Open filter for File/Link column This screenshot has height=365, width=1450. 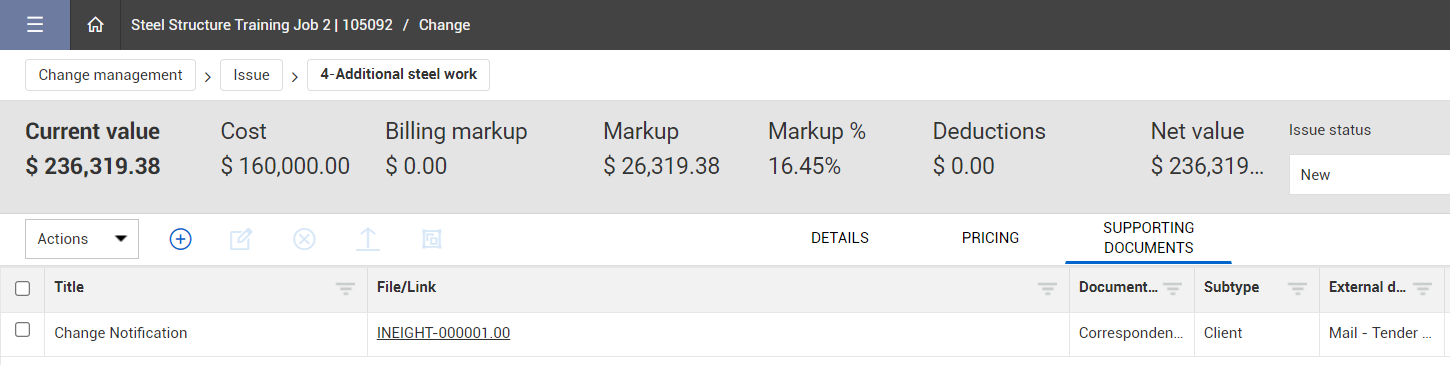point(1047,288)
